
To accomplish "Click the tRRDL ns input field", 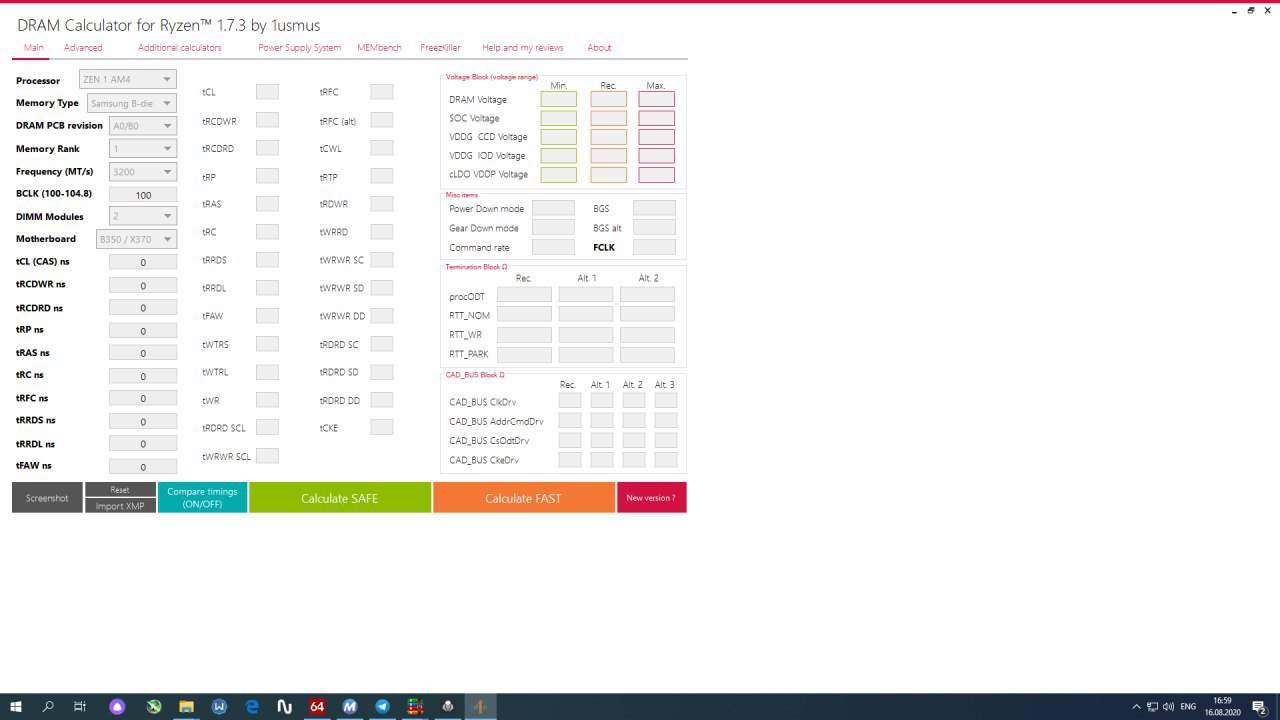I will pos(143,444).
